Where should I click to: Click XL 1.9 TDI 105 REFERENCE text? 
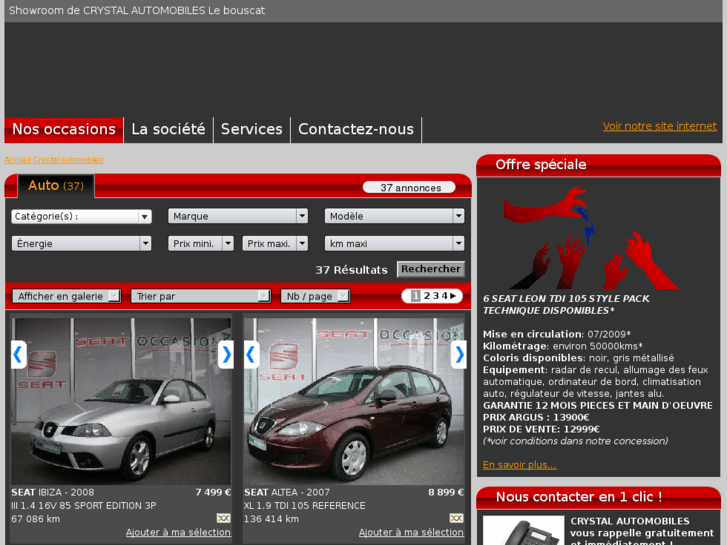(x=305, y=506)
